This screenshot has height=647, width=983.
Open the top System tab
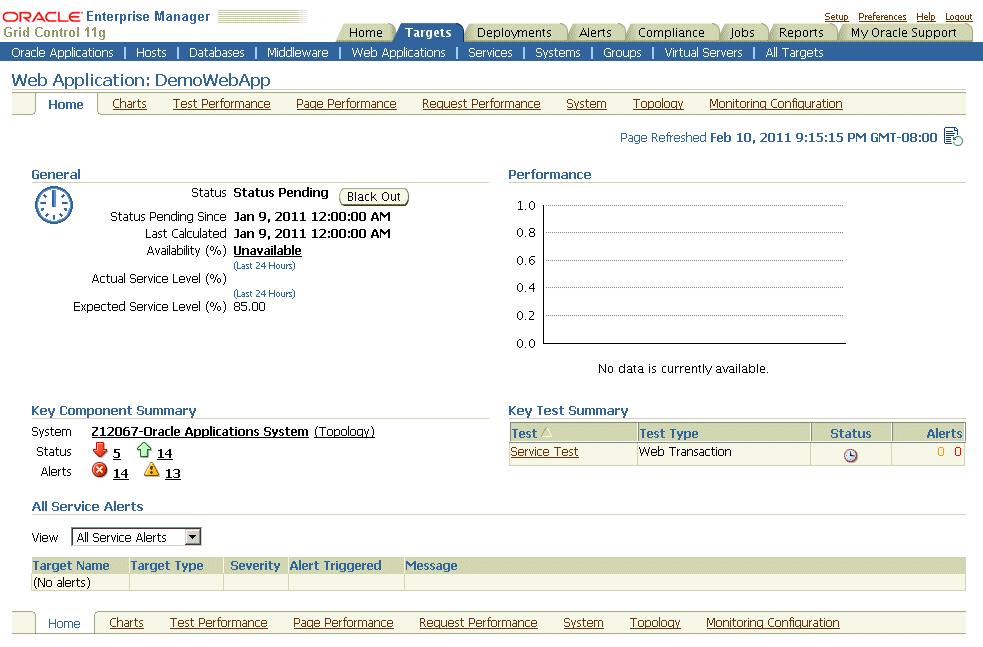[x=586, y=103]
